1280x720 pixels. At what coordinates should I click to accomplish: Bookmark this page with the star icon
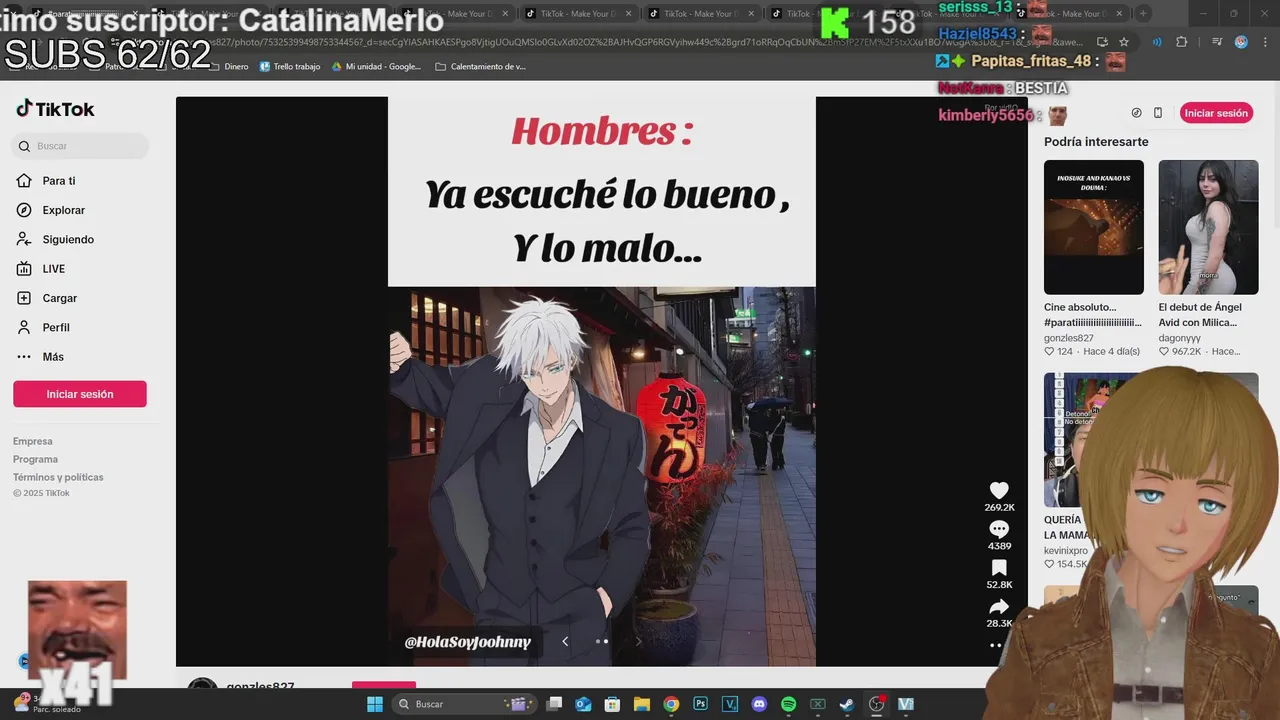1124,42
